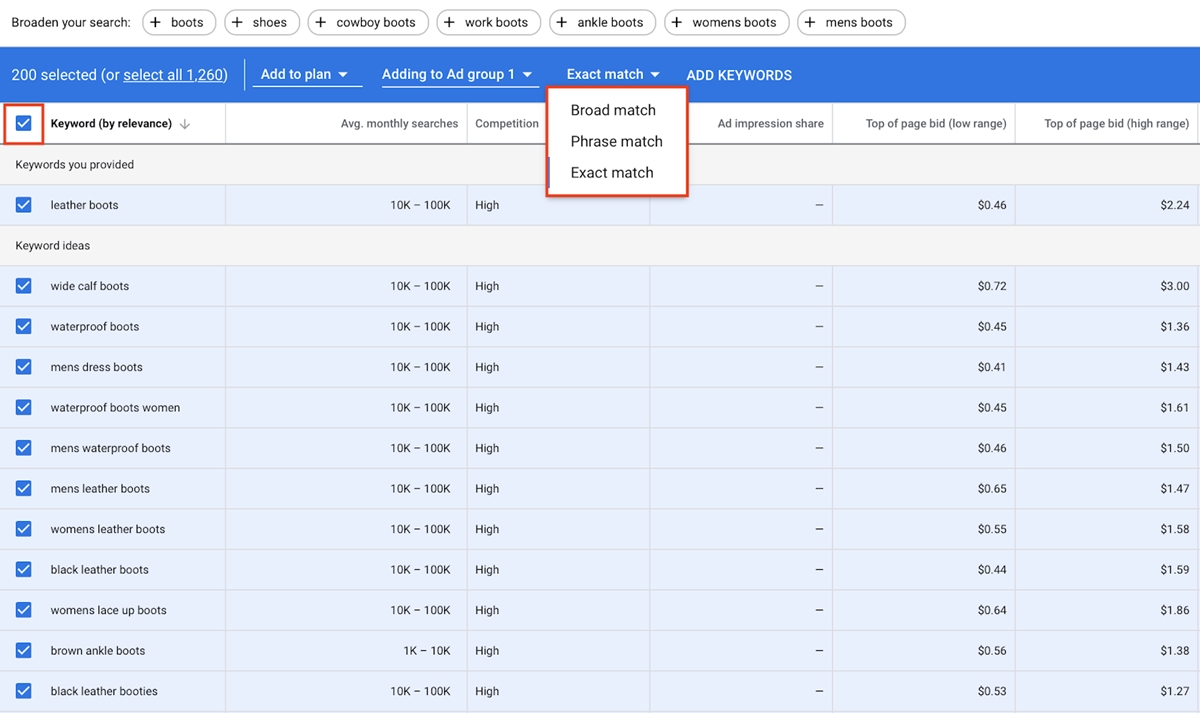Add womens boots suggestion chip
Screen dimensions: 1200x713
point(727,22)
